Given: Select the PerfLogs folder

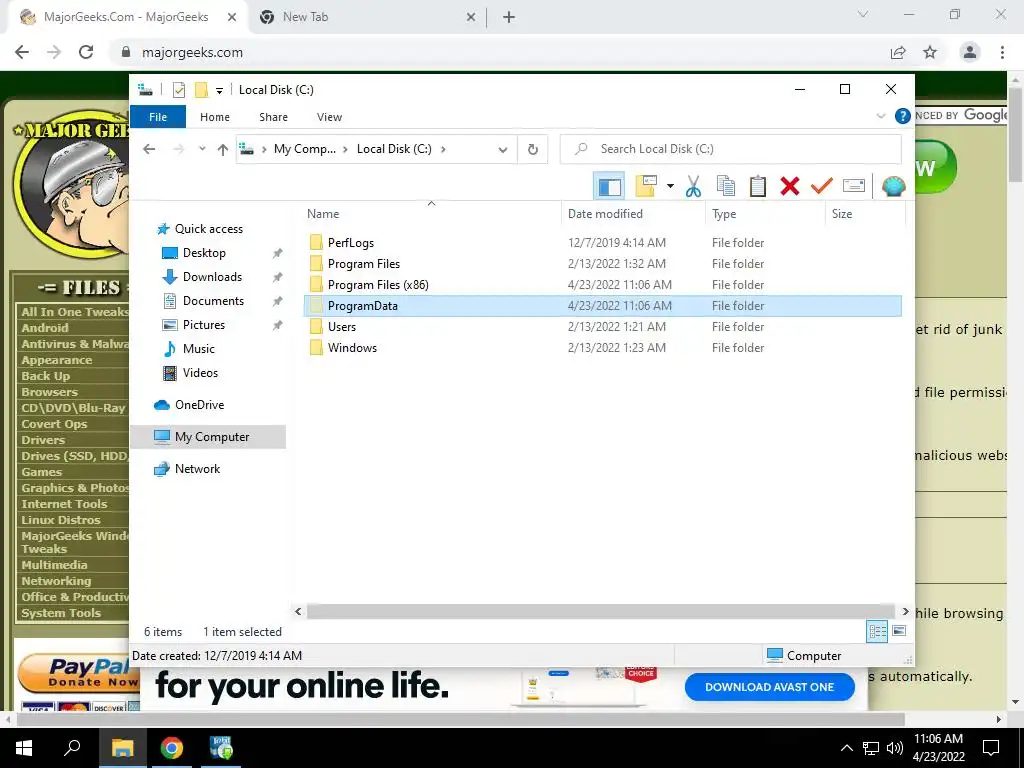Looking at the screenshot, I should tap(351, 242).
